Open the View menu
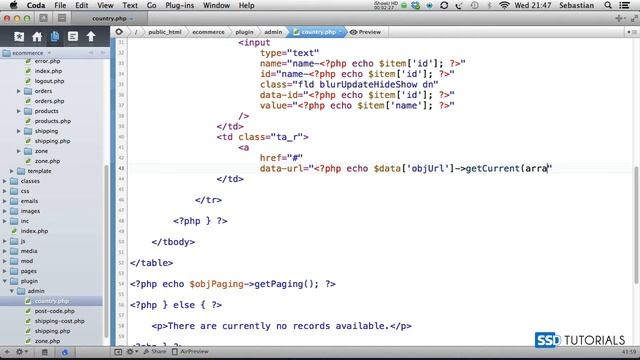This screenshot has width=640, height=360. tap(105, 5)
